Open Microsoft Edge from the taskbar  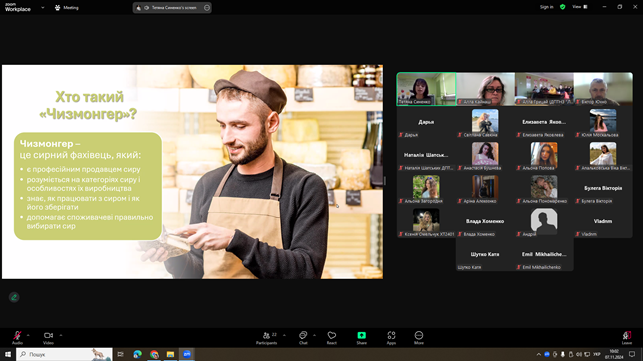[x=137, y=354]
